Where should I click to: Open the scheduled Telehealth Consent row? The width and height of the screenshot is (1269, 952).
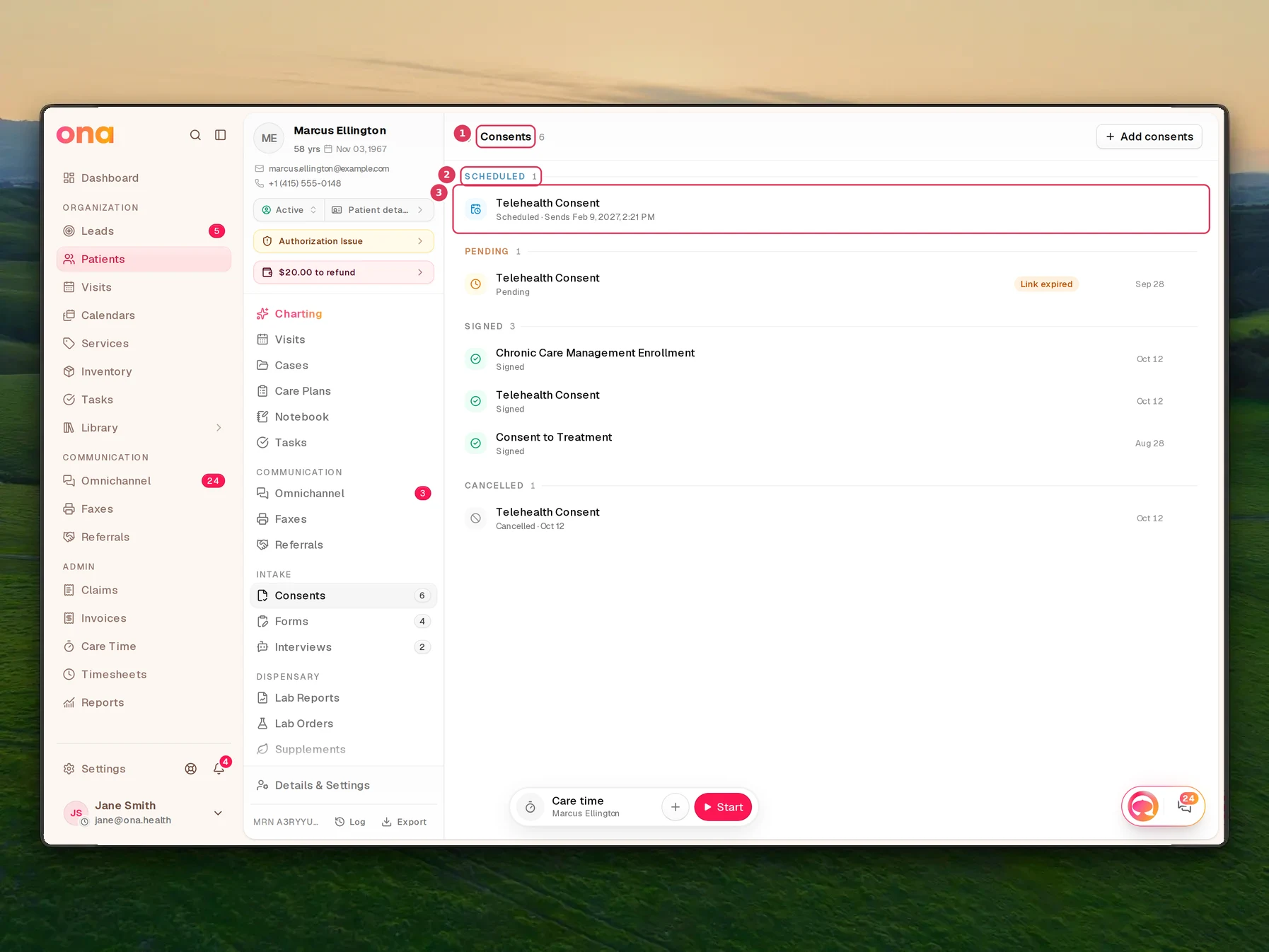(x=831, y=209)
